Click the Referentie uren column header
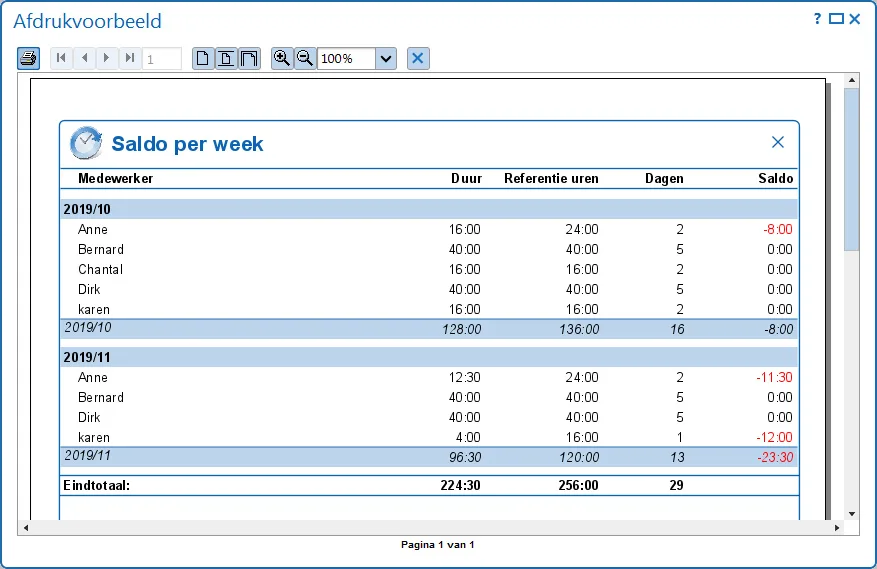Screen dimensions: 877x569 tap(551, 178)
